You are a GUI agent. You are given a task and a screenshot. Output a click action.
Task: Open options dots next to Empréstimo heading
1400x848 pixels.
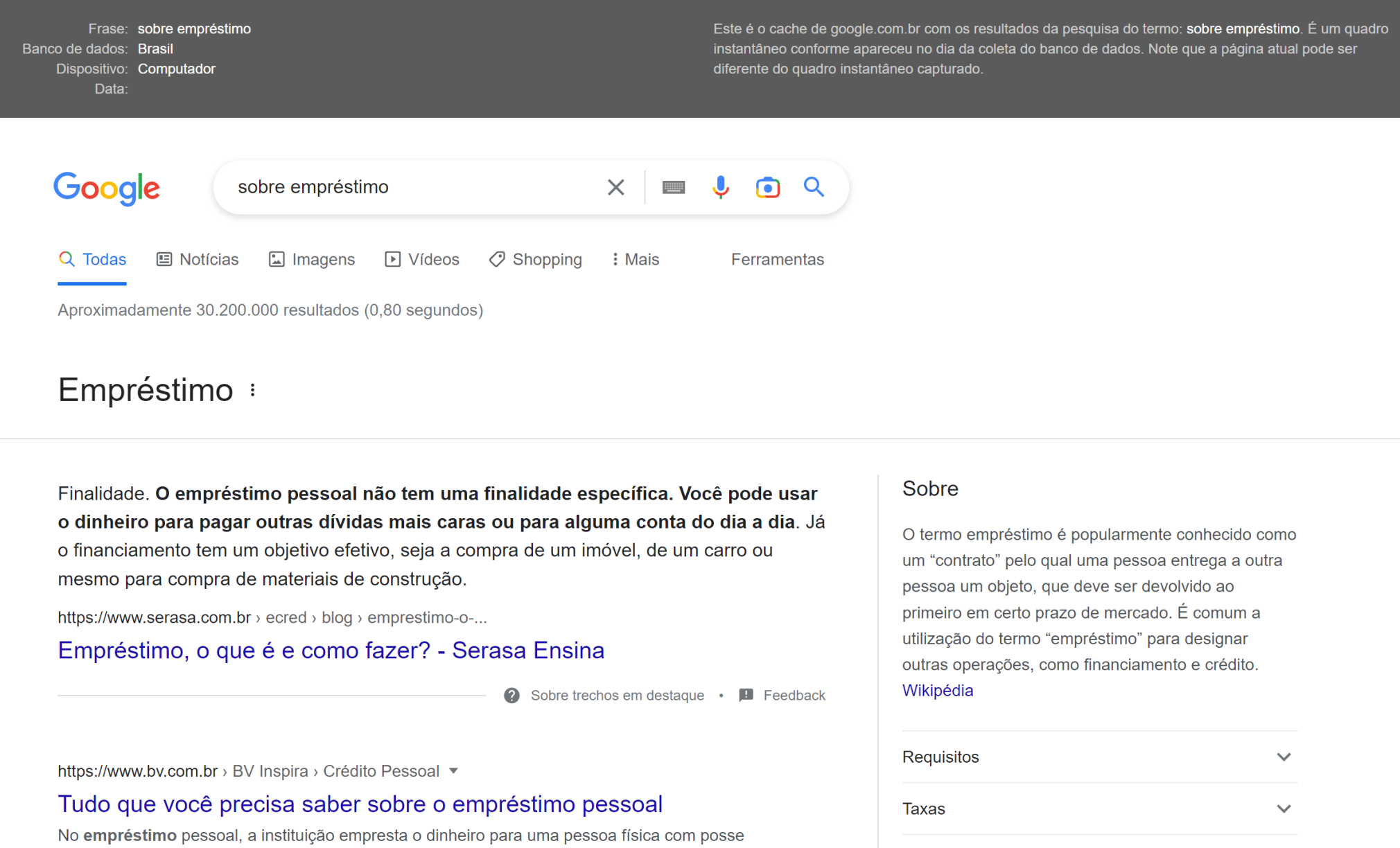253,390
